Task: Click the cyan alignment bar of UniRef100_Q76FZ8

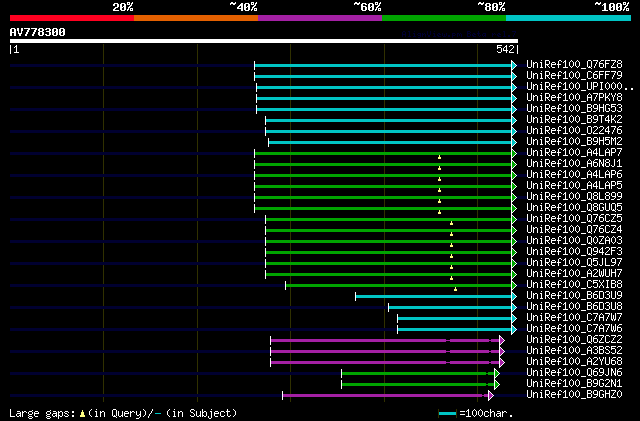Action: click(383, 65)
